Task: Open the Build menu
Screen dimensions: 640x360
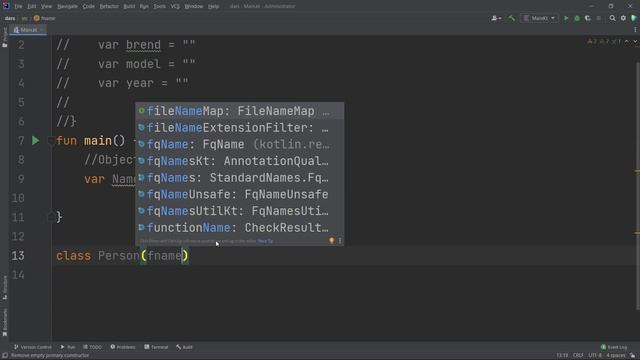Action: click(129, 7)
